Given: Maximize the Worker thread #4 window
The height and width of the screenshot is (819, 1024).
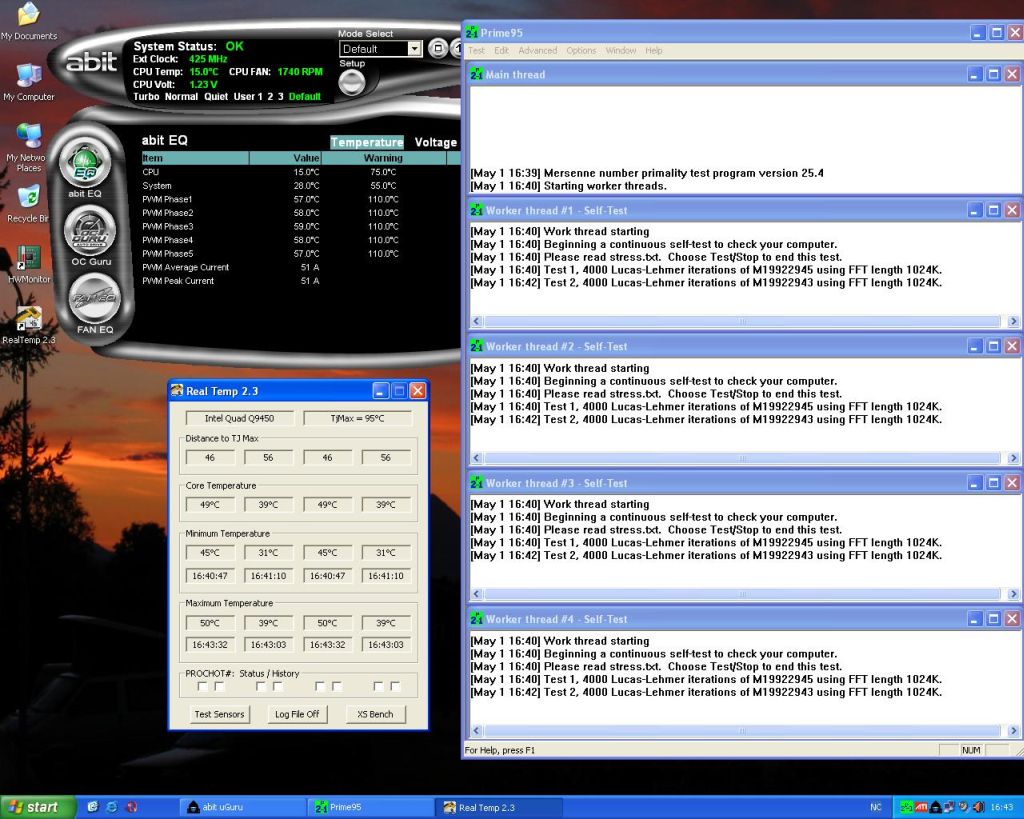Looking at the screenshot, I should click(993, 618).
